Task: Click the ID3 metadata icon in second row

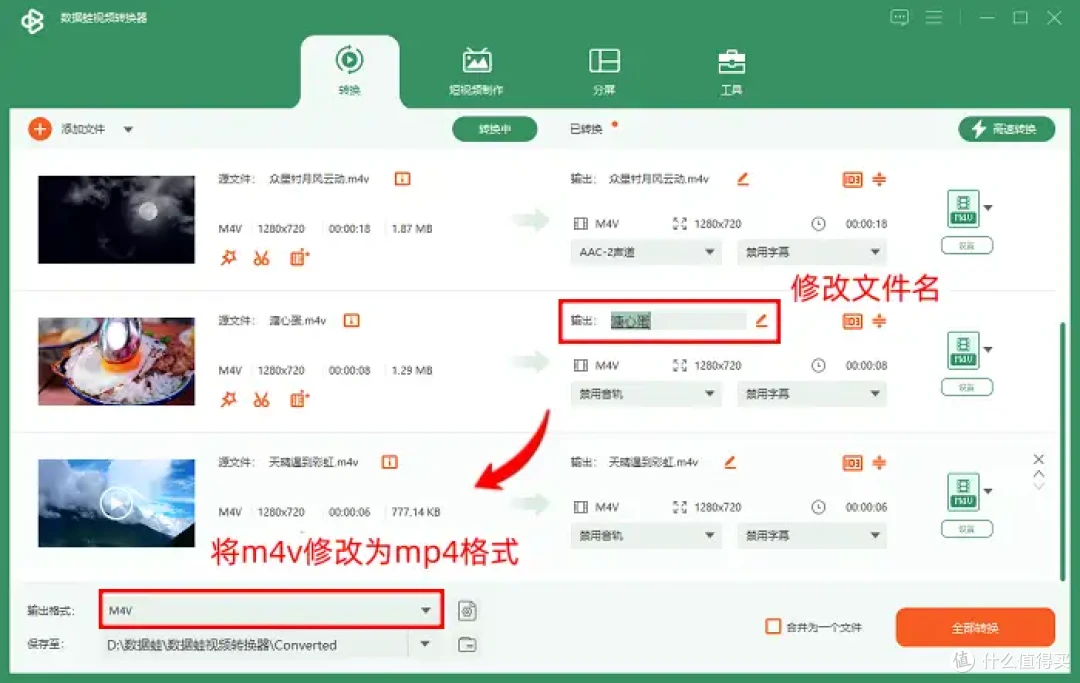Action: (x=853, y=322)
